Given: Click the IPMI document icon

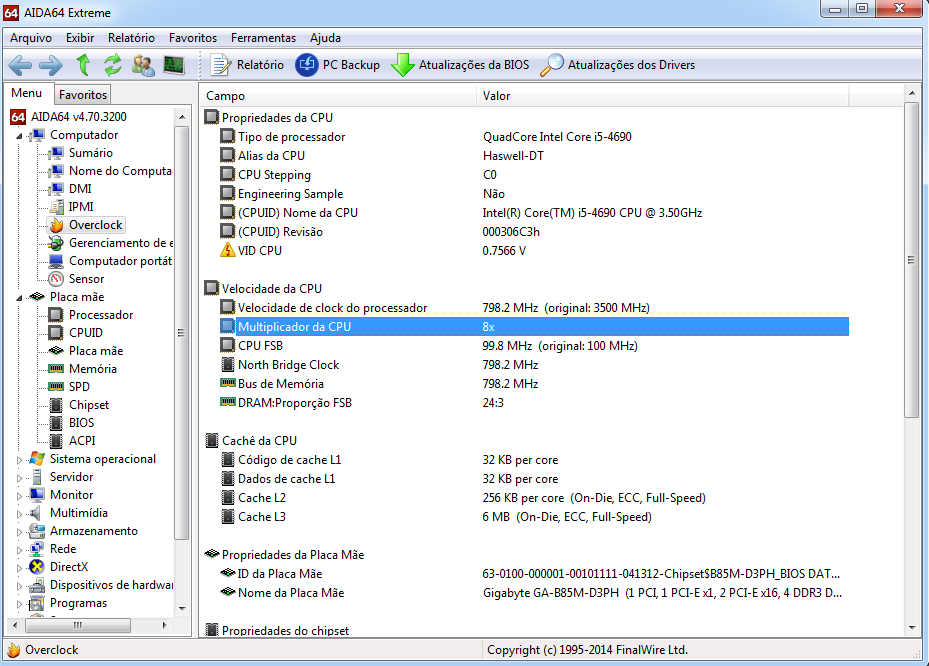Looking at the screenshot, I should [x=56, y=207].
